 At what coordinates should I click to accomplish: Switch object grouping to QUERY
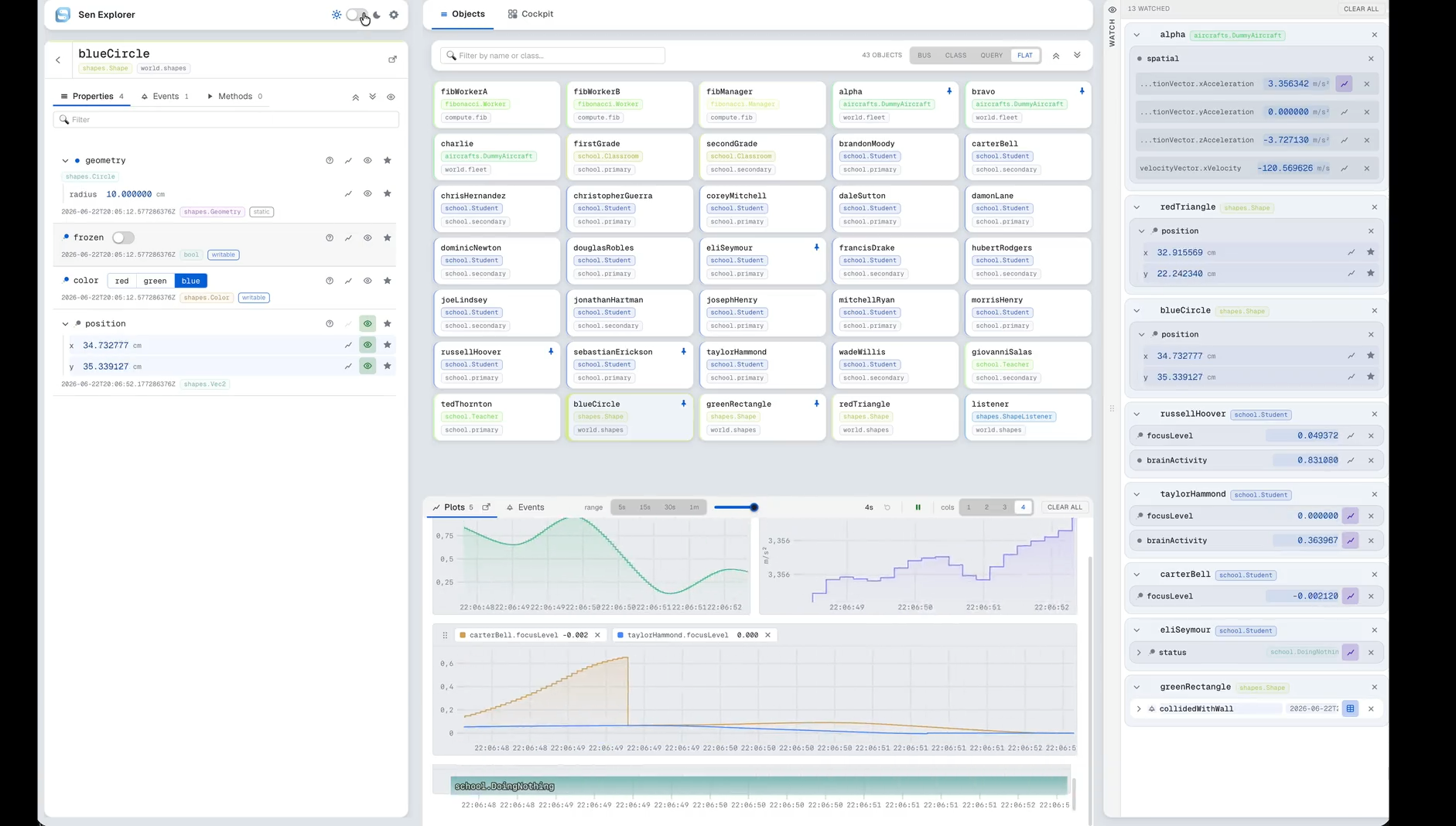(991, 56)
